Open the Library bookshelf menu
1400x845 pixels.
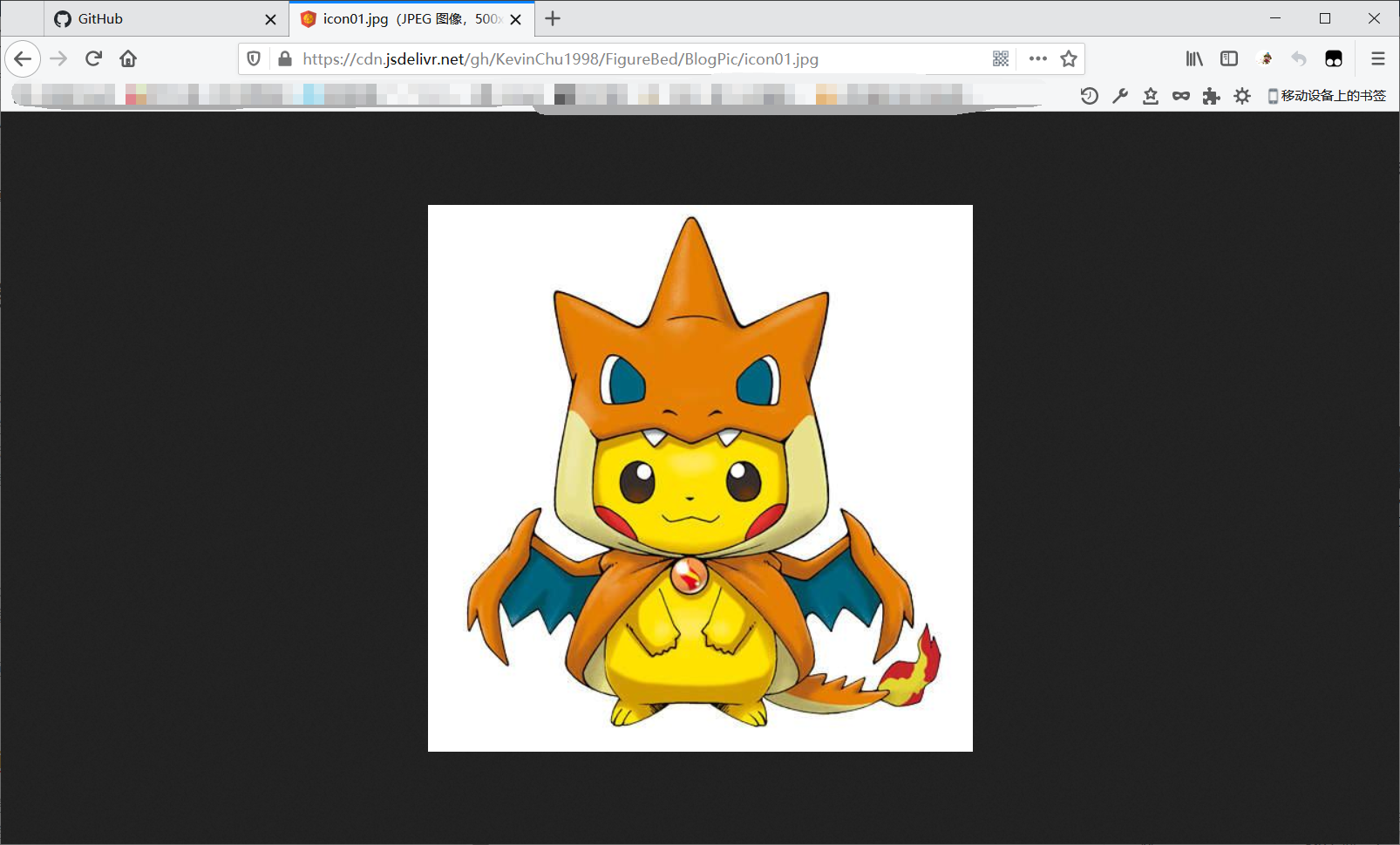1194,59
